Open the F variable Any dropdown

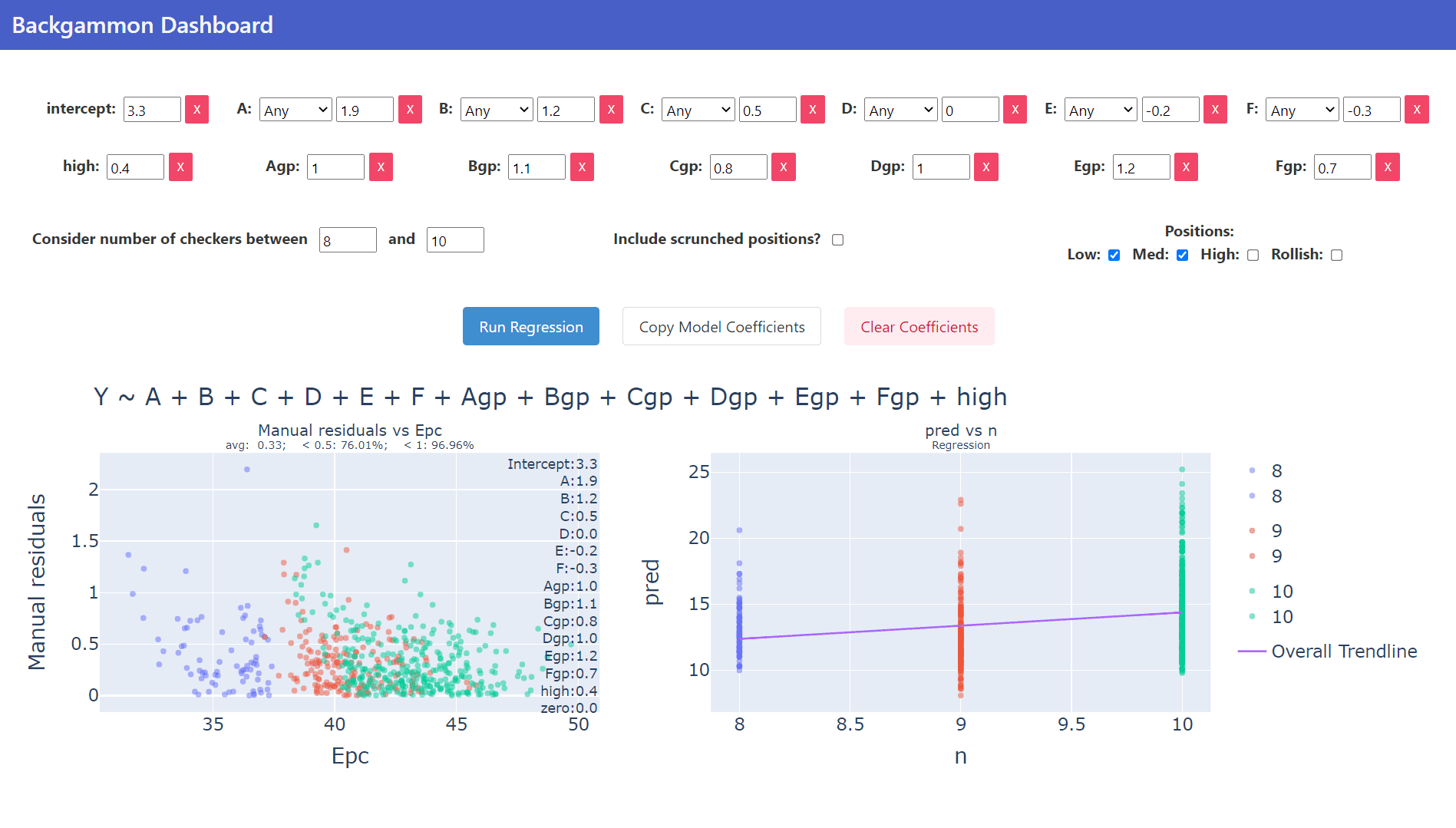pyautogui.click(x=1302, y=110)
